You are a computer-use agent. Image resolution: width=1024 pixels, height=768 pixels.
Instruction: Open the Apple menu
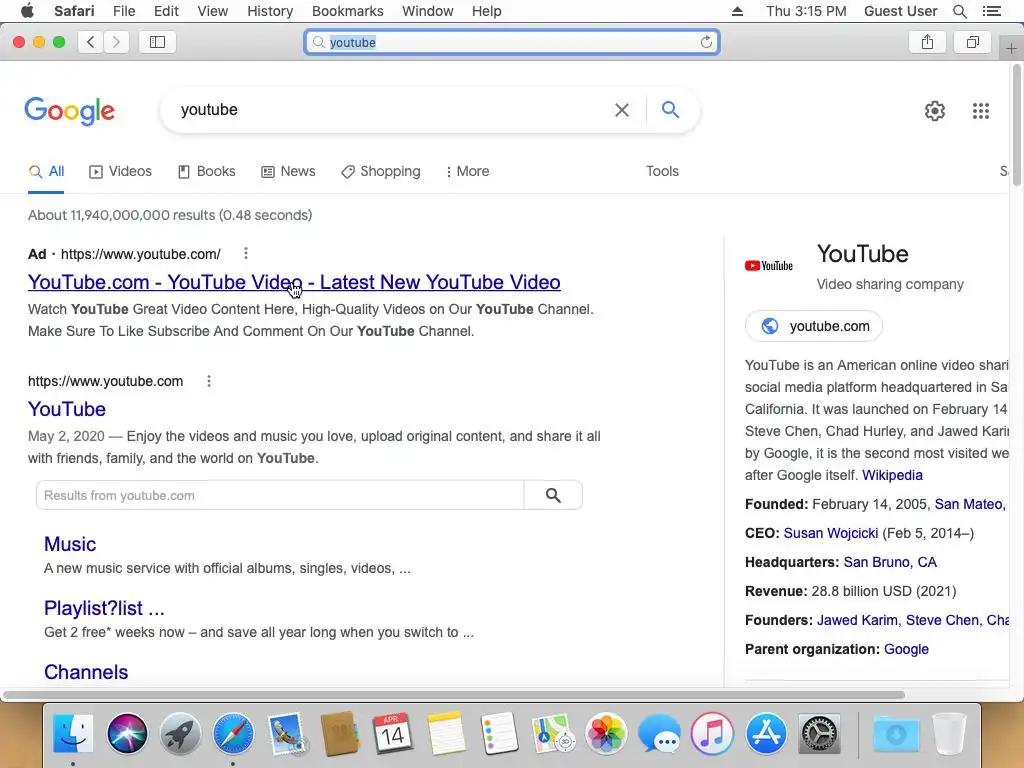tap(27, 10)
